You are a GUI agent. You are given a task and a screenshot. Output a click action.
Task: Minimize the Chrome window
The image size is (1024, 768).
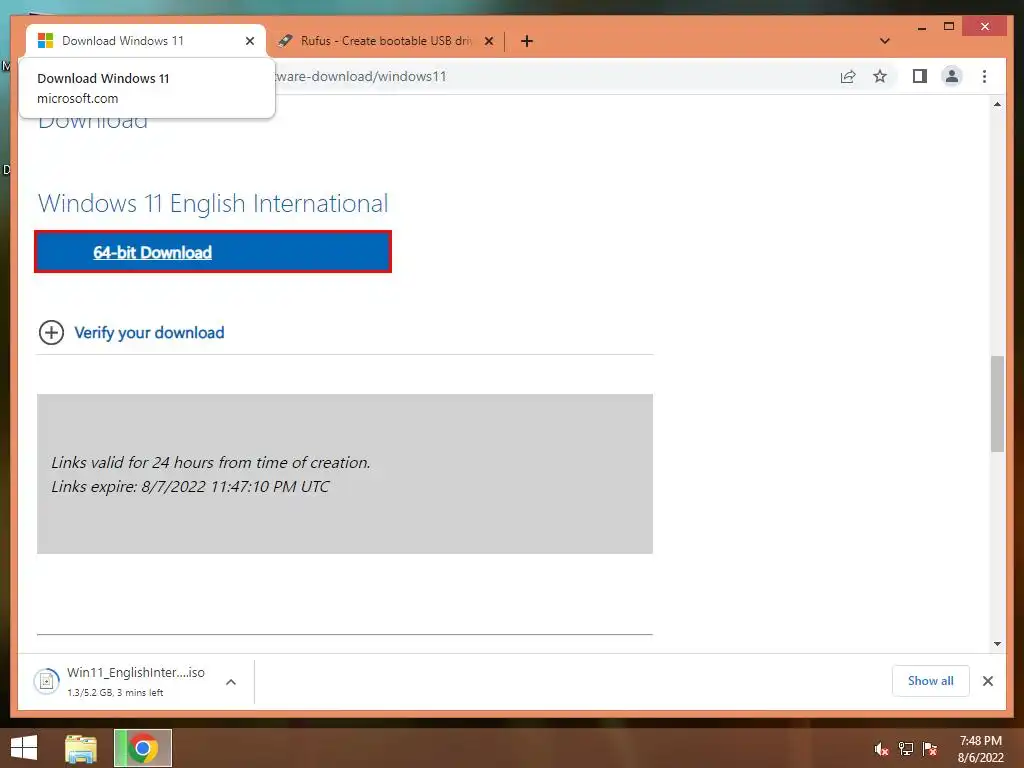(x=921, y=27)
